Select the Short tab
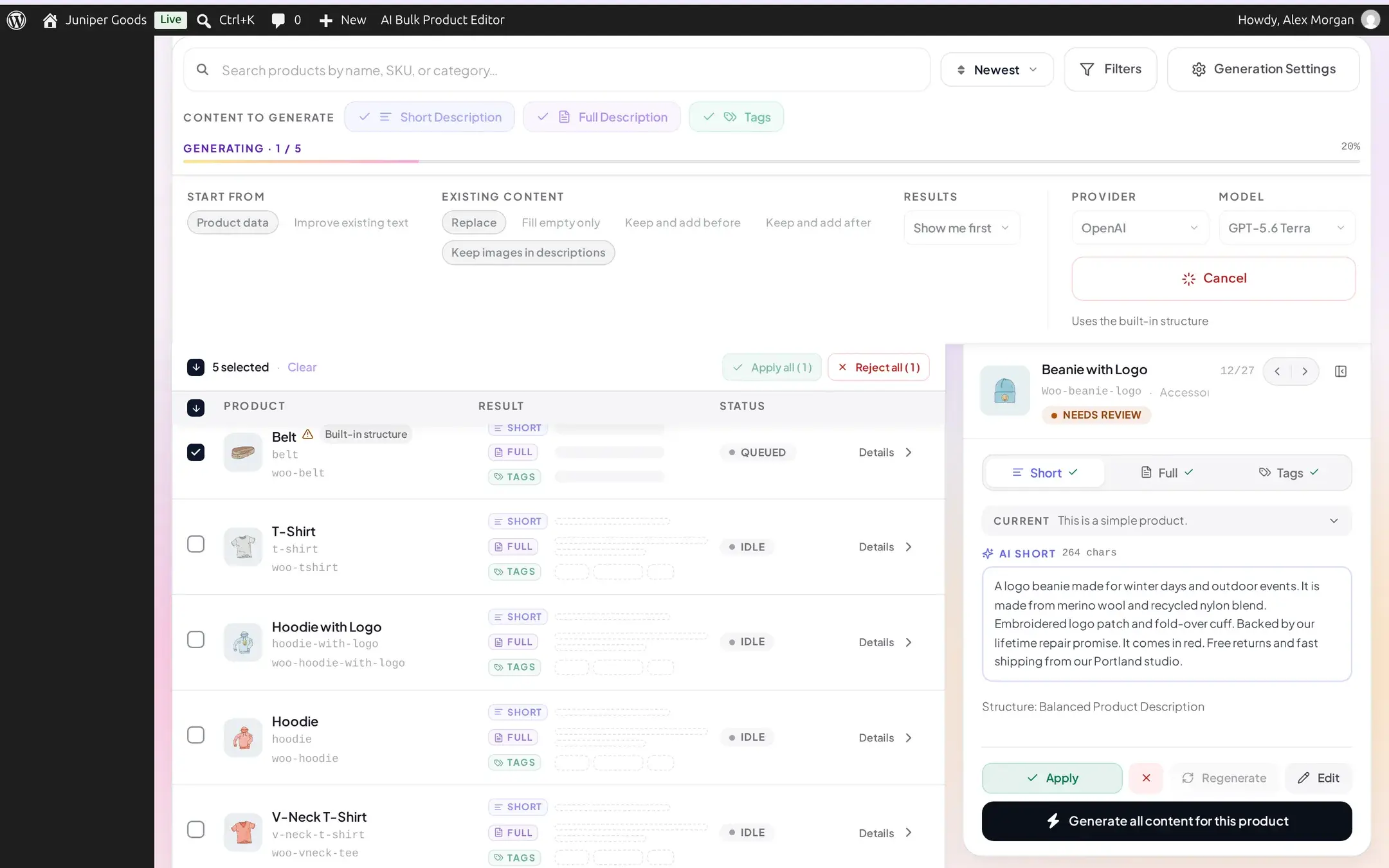Viewport: 1389px width, 868px height. click(x=1045, y=473)
